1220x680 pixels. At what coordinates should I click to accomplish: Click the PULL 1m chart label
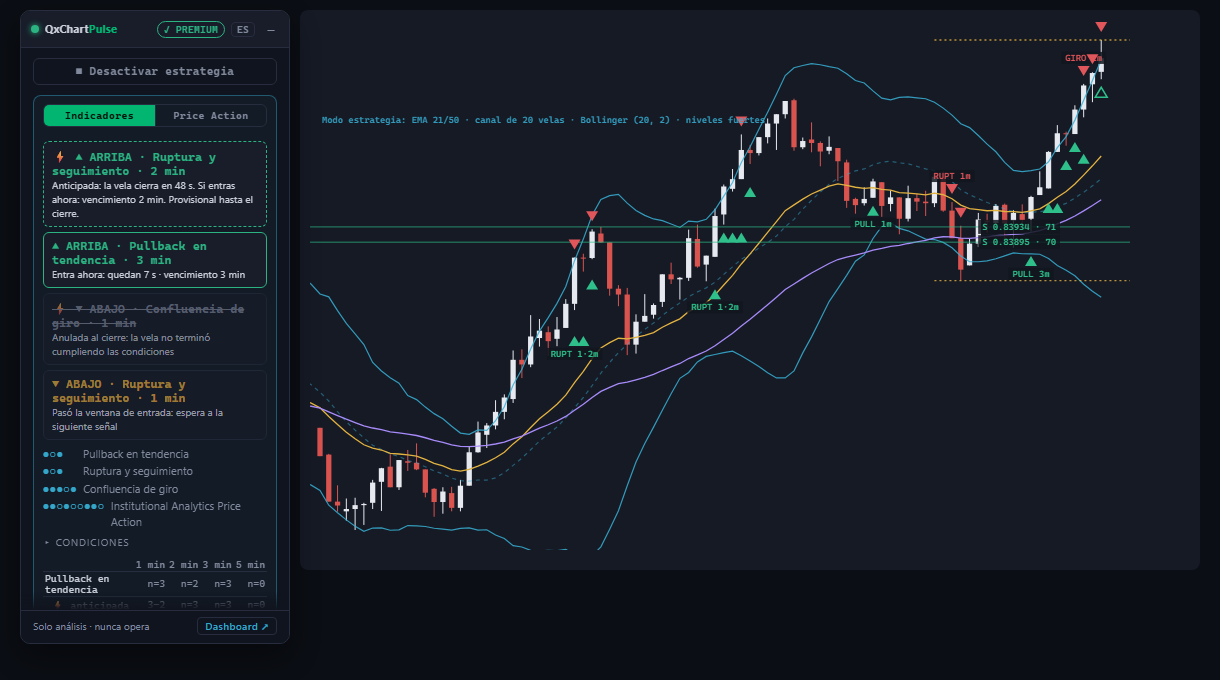[873, 224]
